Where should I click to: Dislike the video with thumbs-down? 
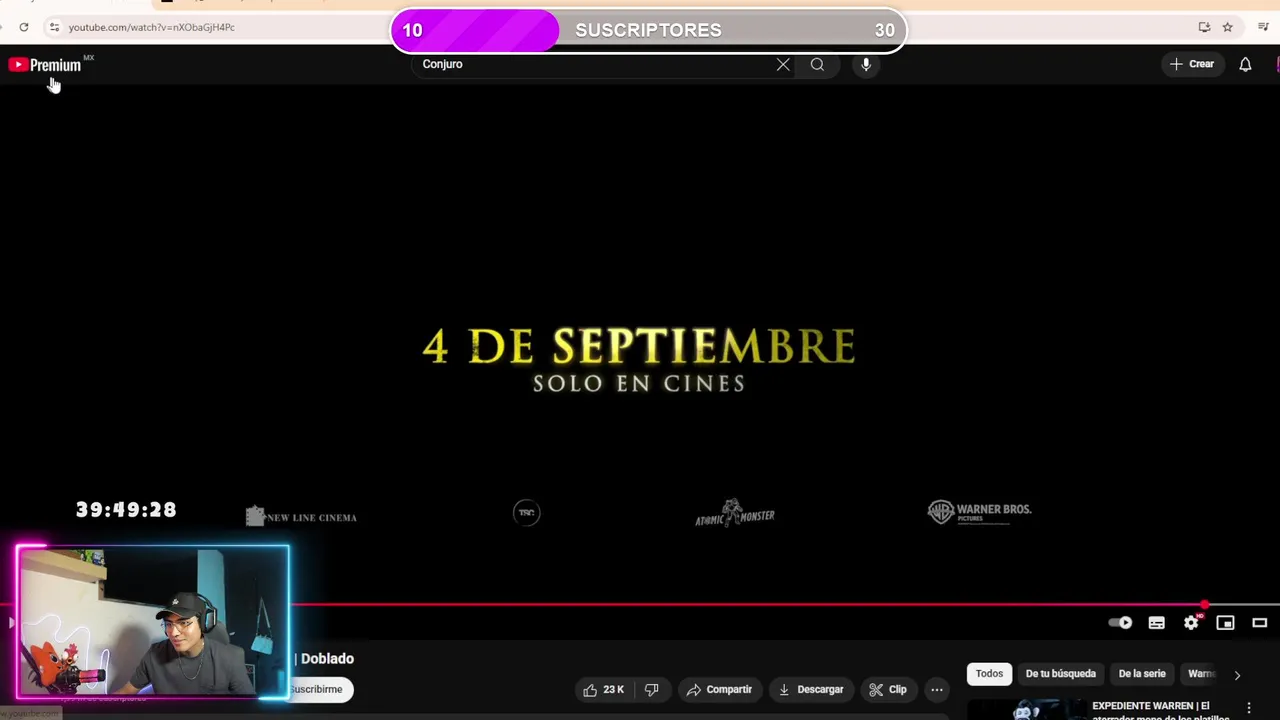tap(652, 689)
